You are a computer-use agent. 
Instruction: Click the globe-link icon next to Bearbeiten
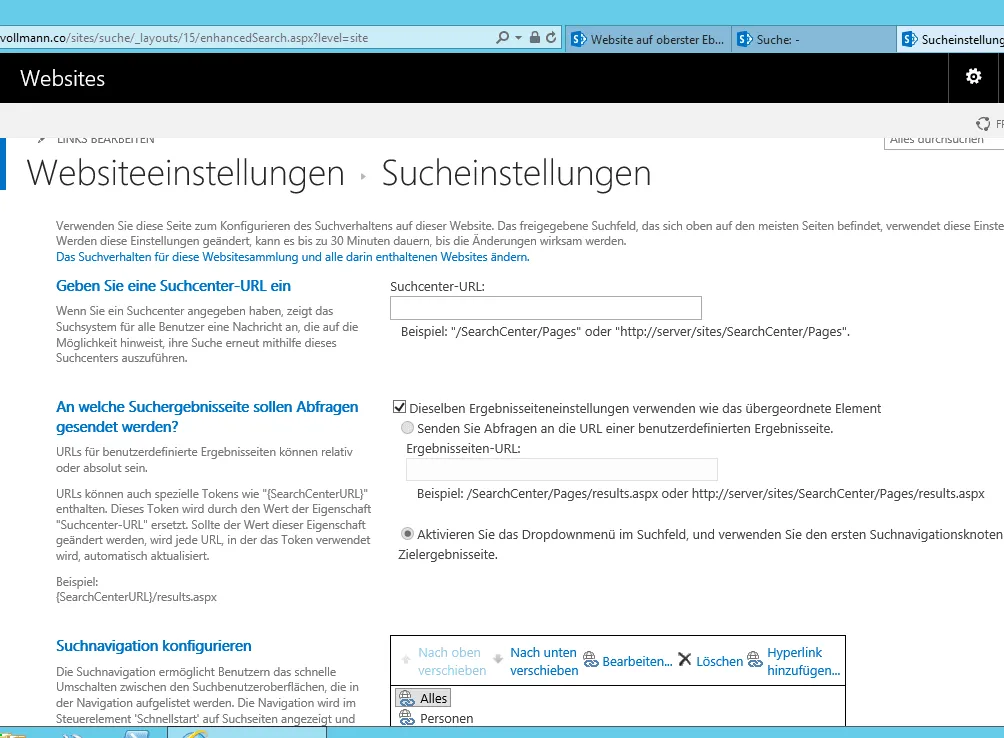pyautogui.click(x=590, y=659)
